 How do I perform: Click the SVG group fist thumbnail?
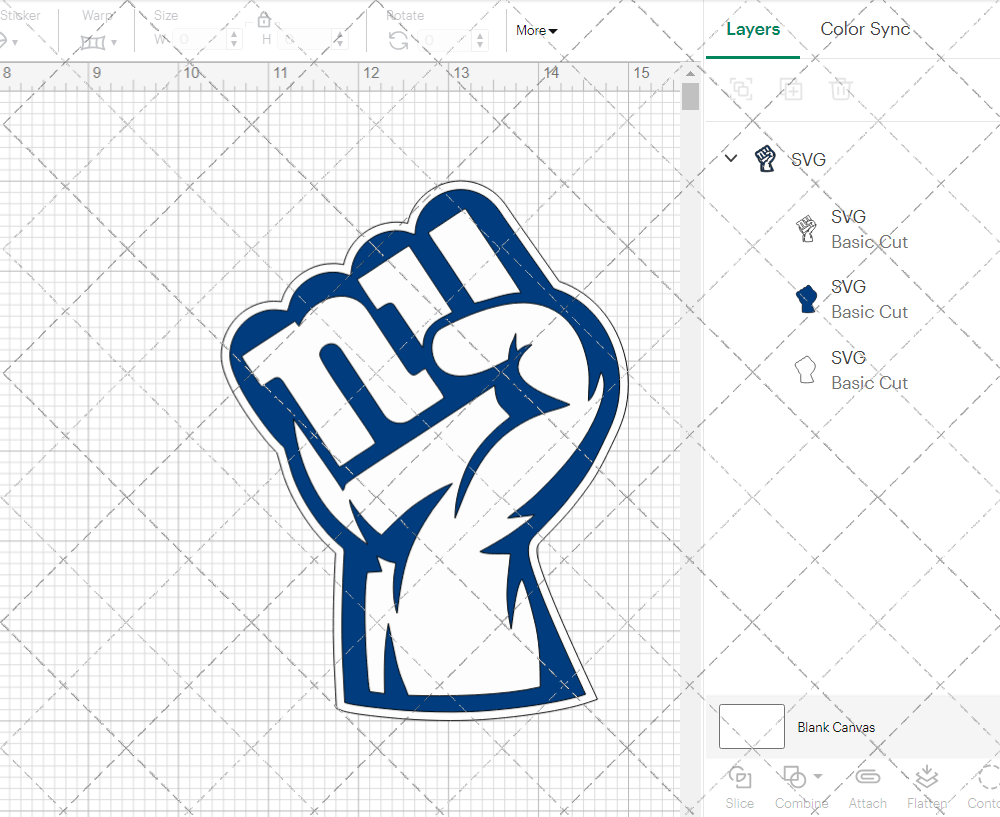[765, 158]
